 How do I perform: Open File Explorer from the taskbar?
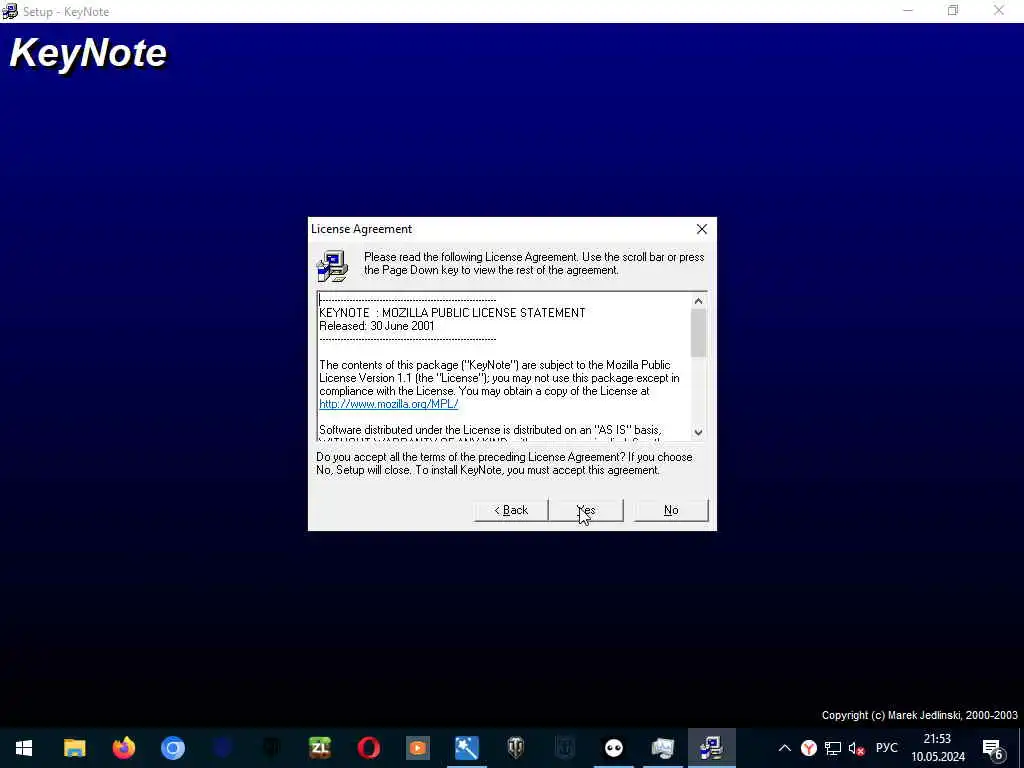74,748
